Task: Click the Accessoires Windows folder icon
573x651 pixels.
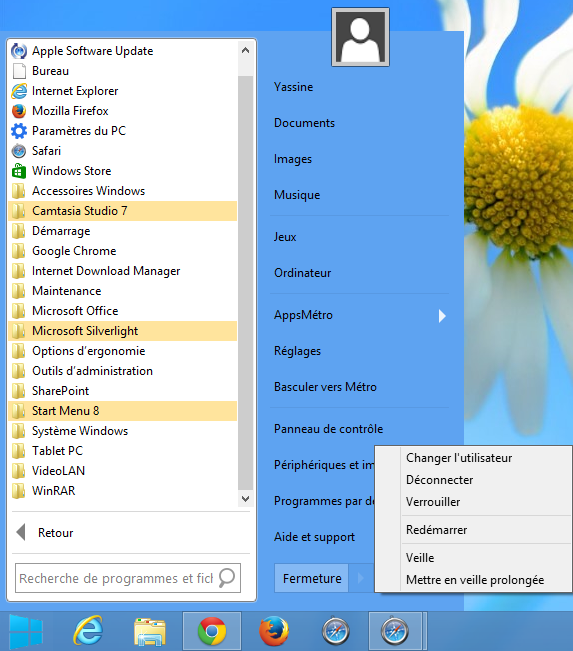Action: coord(19,191)
